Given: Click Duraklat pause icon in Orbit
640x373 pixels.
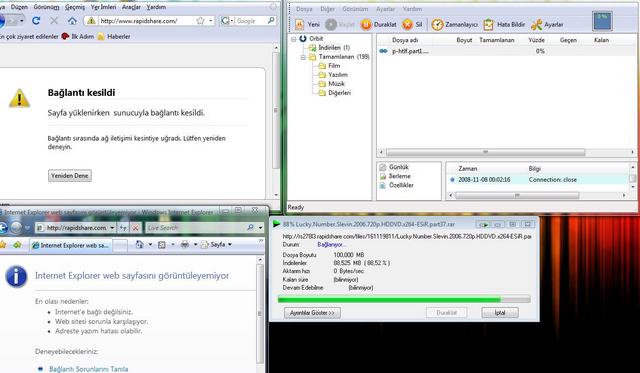Looking at the screenshot, I should (x=366, y=24).
